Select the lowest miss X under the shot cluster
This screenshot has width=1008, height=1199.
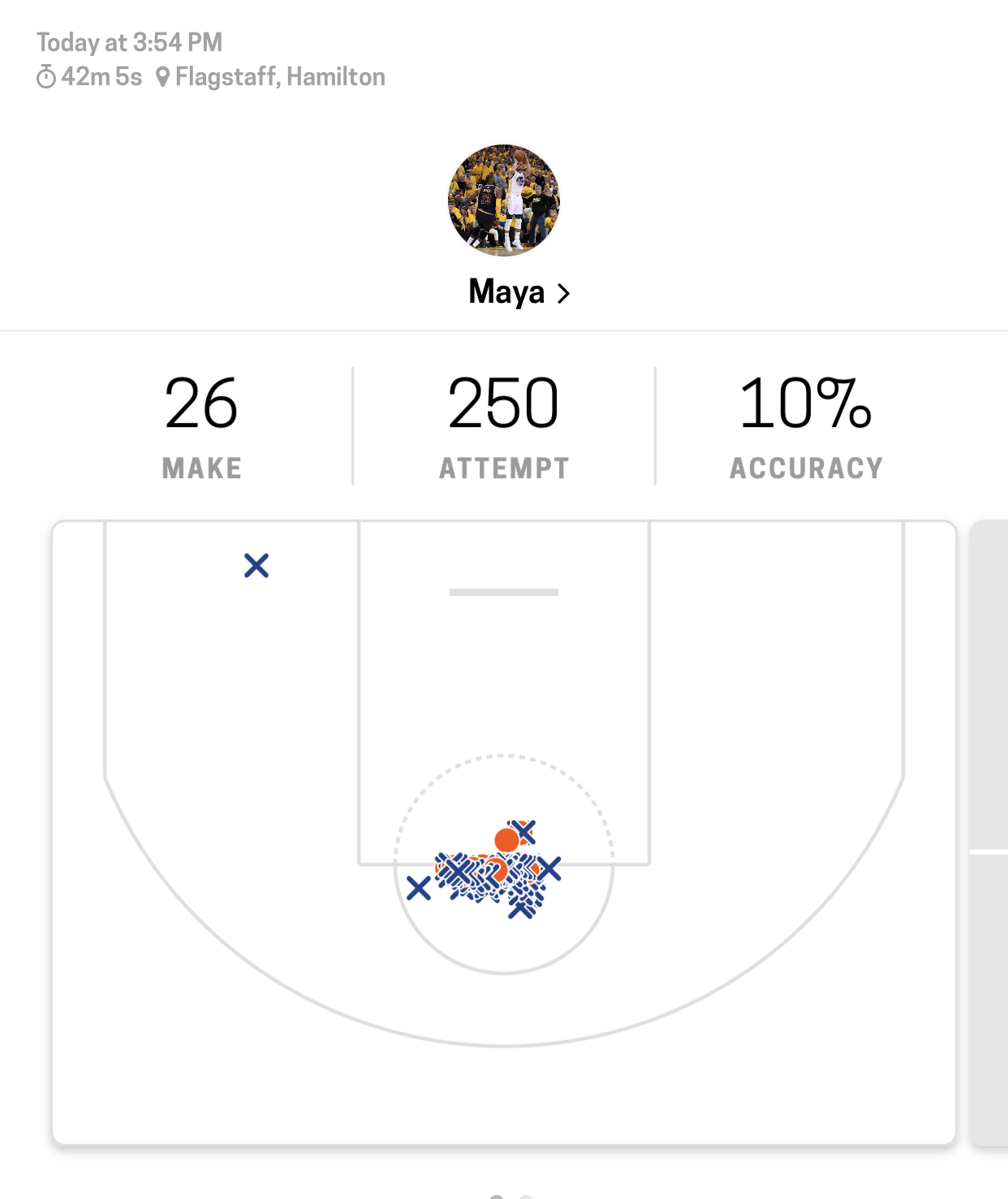(x=520, y=909)
